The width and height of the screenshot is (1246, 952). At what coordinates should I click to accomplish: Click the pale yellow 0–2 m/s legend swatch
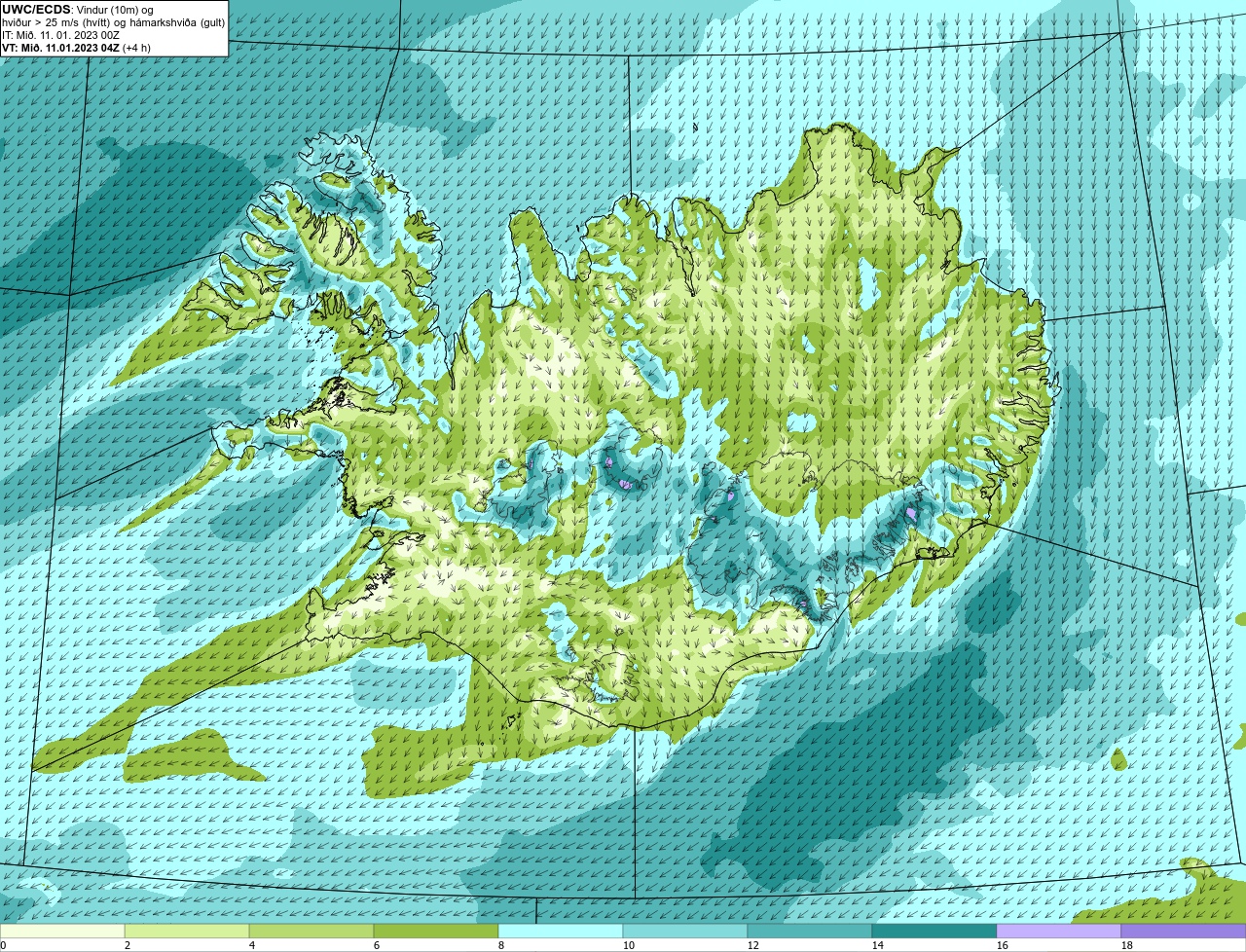62,932
